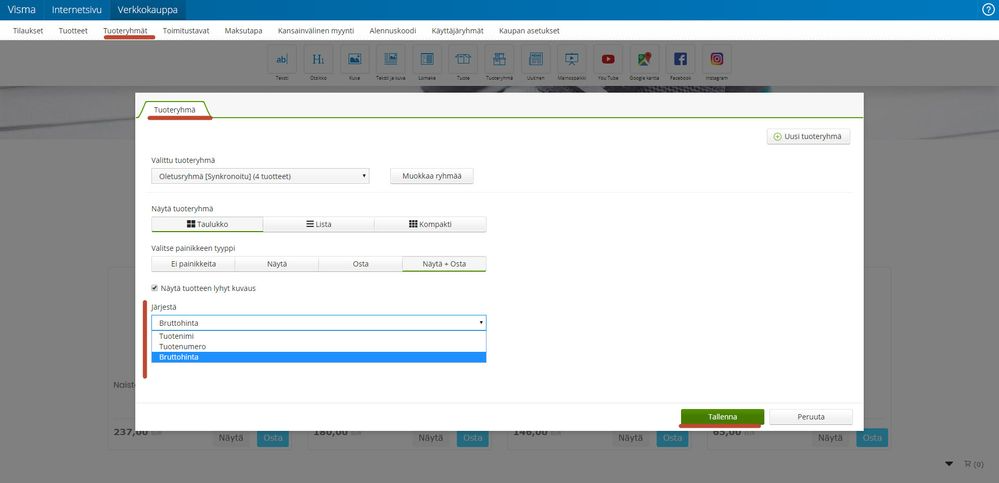
Task: Choose the highlighted Bruttohinta list option
Action: click(x=319, y=357)
